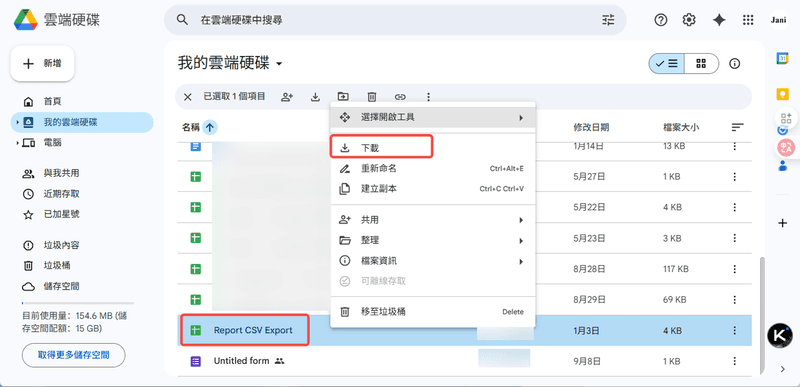This screenshot has height=387, width=800.
Task: Click copy link icon in selection toolbar
Action: (401, 96)
